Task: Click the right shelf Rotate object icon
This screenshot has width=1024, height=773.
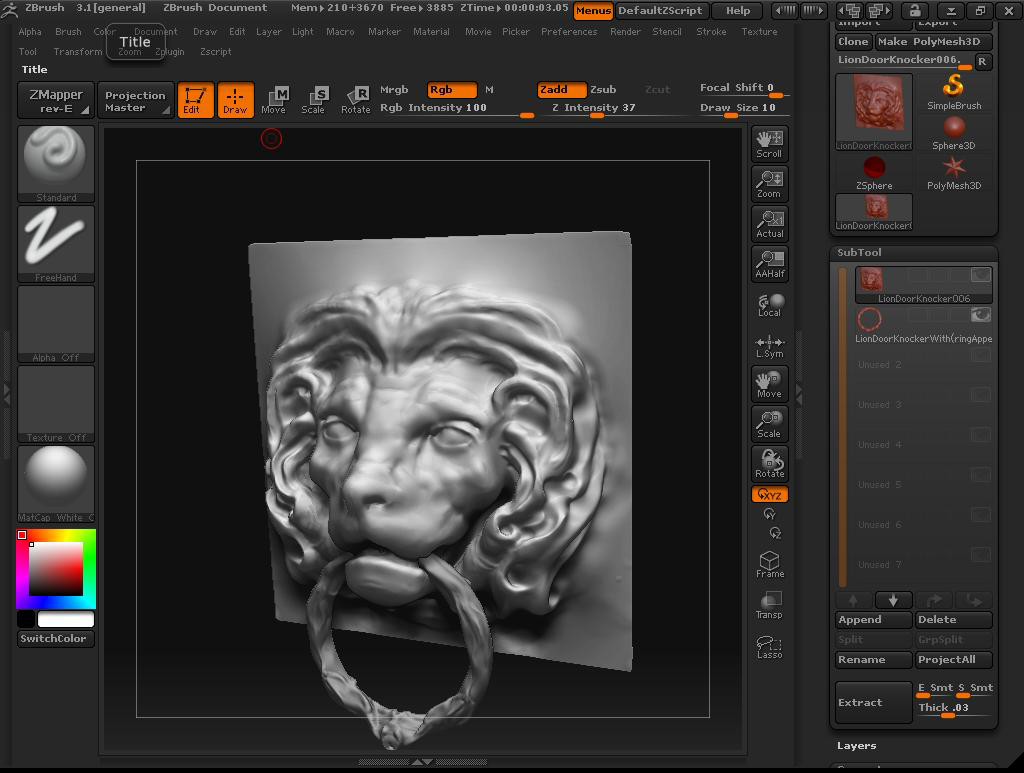Action: 769,464
